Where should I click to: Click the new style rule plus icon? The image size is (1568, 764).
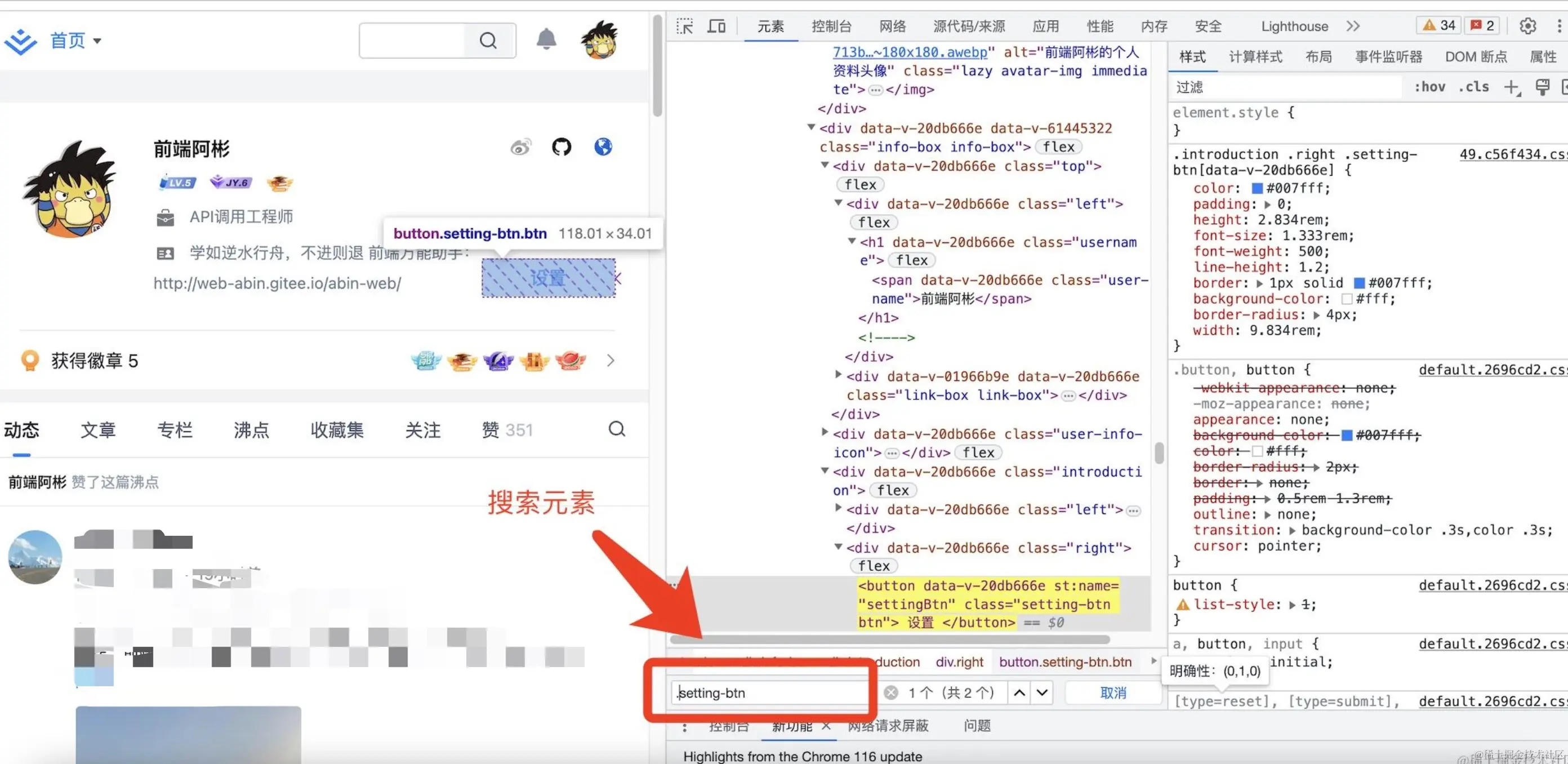pos(1511,88)
